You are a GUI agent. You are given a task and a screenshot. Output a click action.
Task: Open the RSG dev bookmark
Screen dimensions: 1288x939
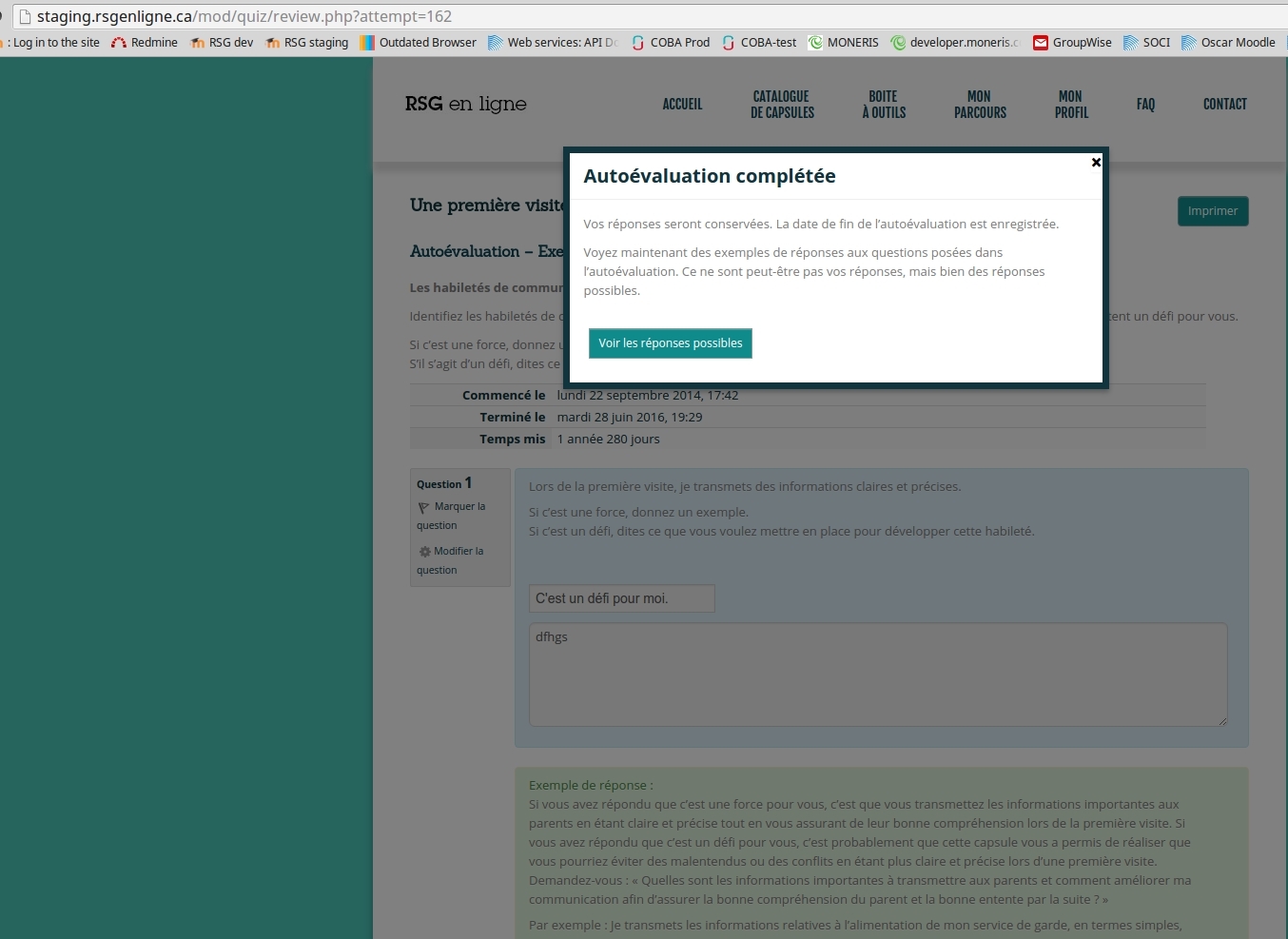tap(222, 43)
